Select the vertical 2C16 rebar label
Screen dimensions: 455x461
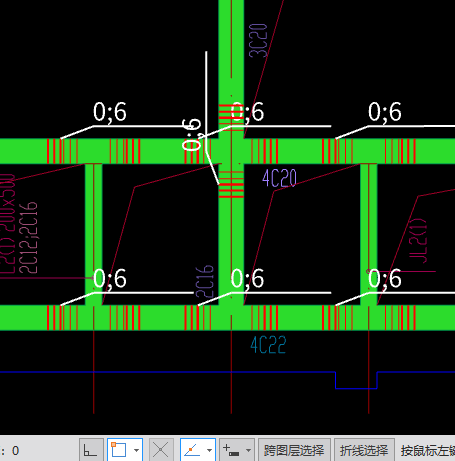click(x=204, y=281)
